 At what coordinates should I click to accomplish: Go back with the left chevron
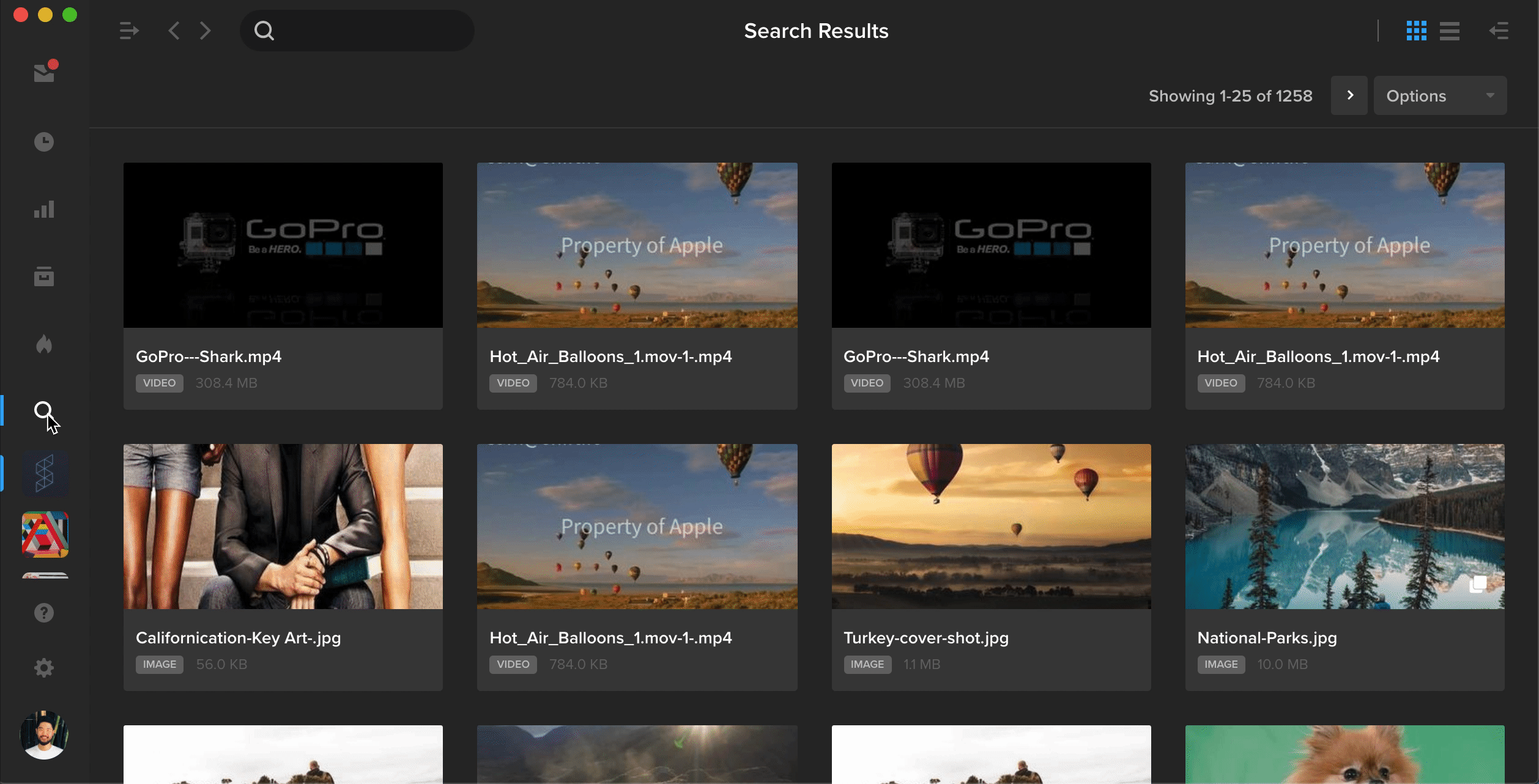click(x=174, y=31)
